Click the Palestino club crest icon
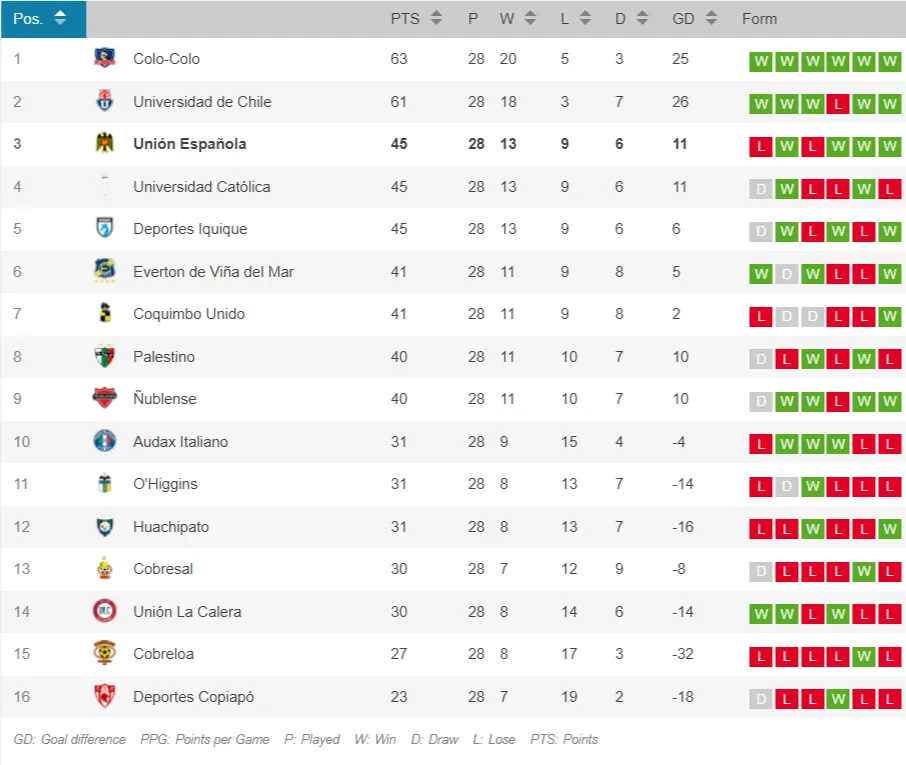 tap(104, 356)
